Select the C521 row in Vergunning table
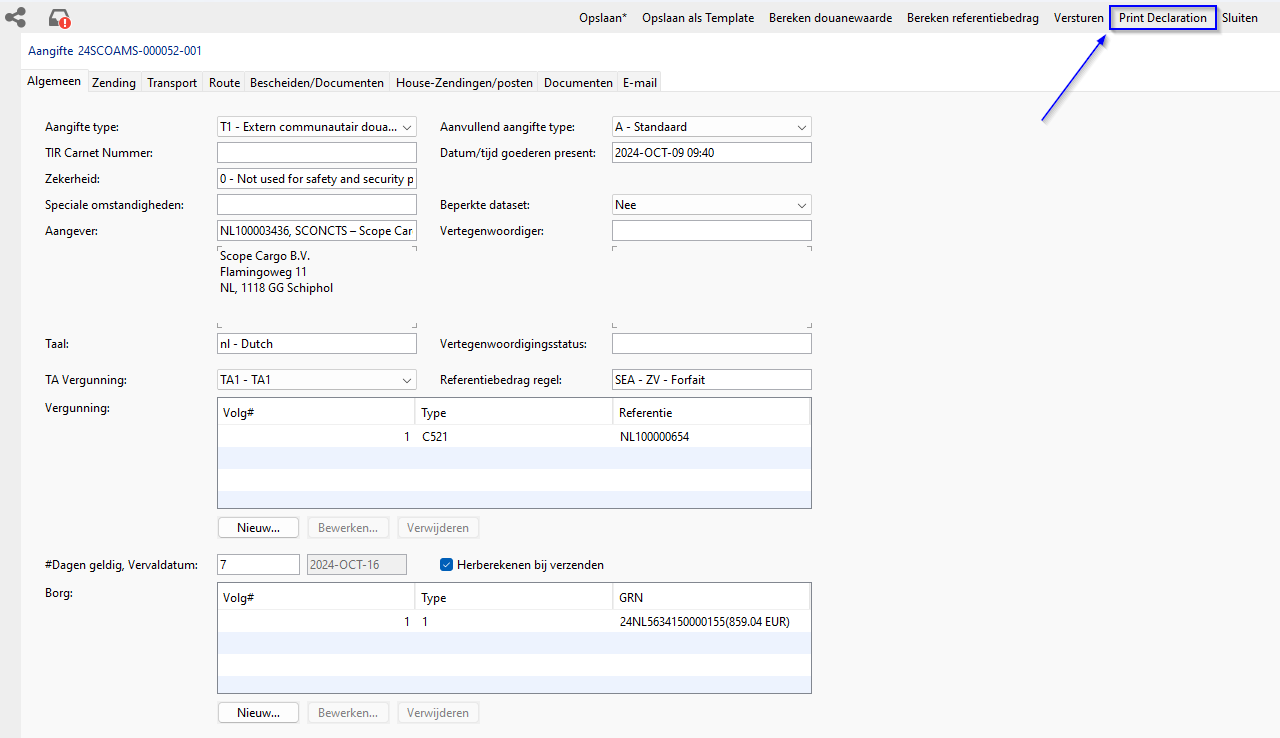 tap(513, 437)
